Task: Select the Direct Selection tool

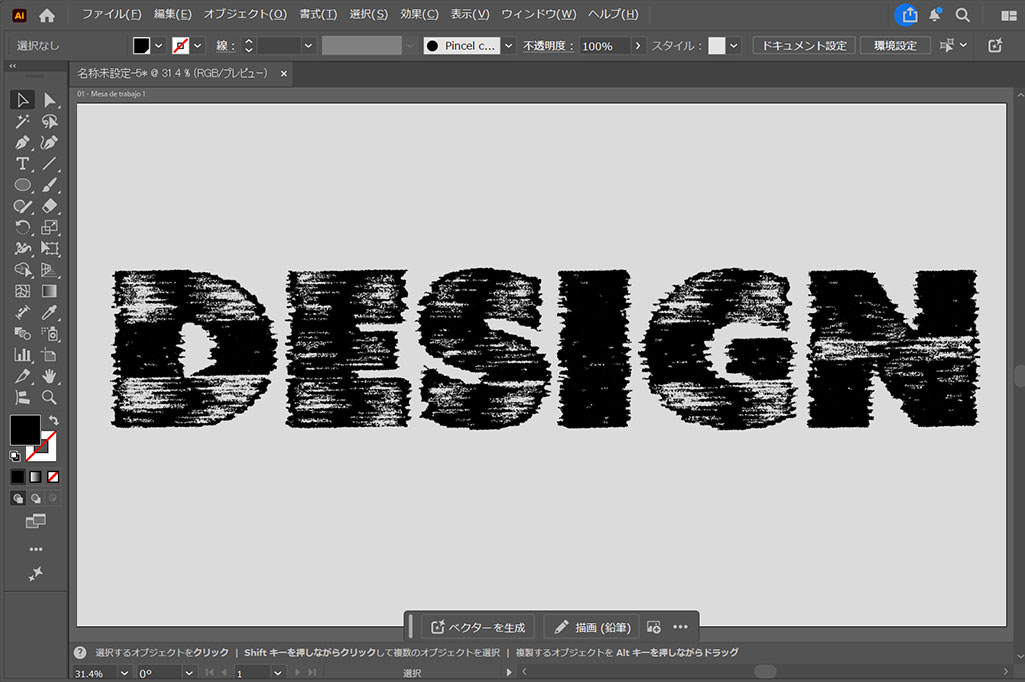Action: (x=50, y=100)
